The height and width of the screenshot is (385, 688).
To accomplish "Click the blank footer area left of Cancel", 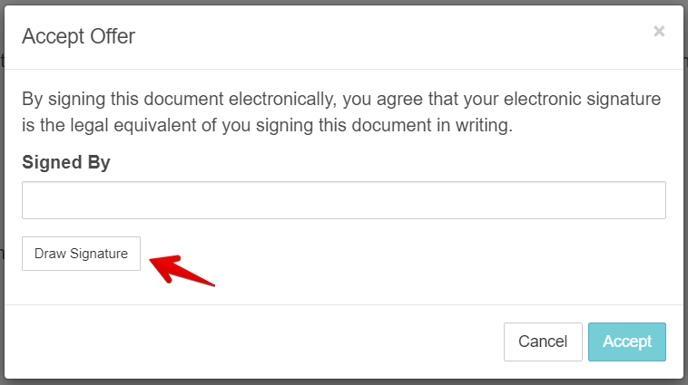I will coord(254,342).
